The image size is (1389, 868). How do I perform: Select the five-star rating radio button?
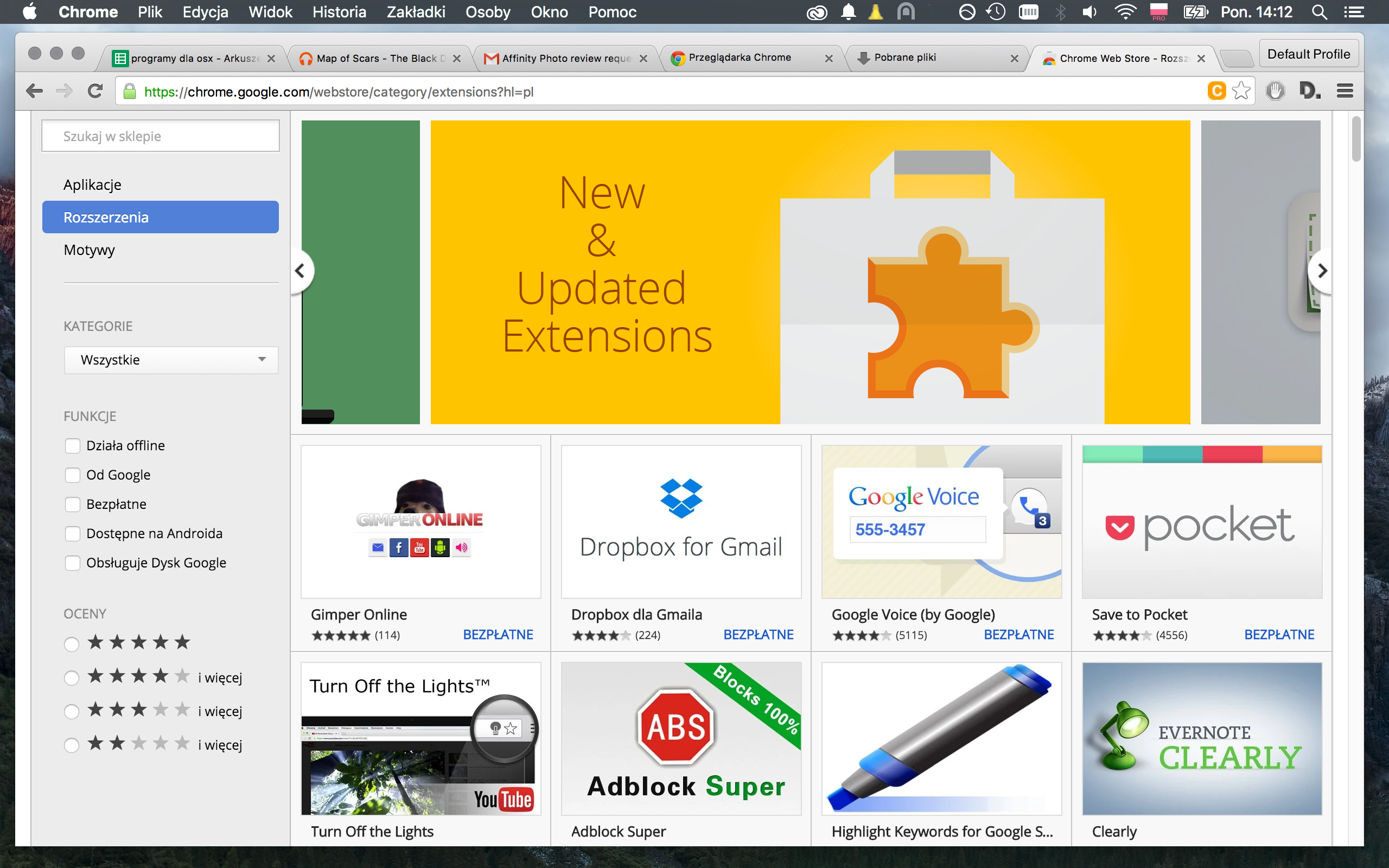[x=71, y=643]
